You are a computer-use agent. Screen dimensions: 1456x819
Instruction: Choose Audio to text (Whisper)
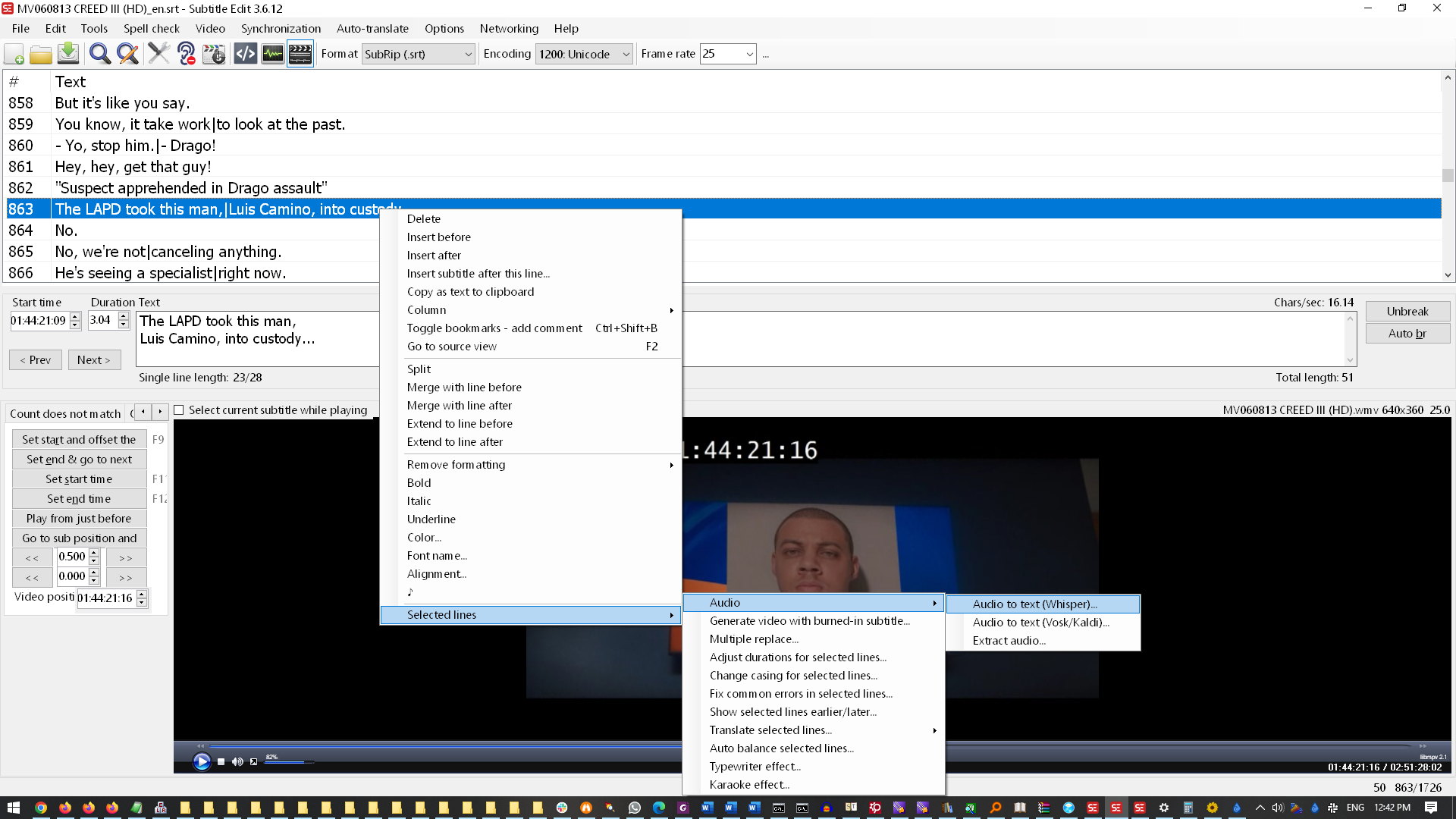click(1035, 604)
